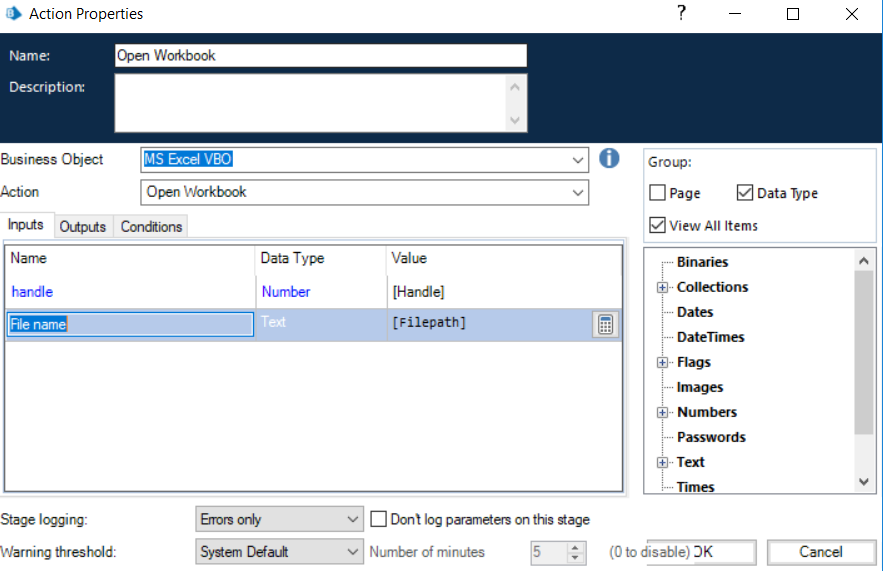Click the handle input name cell
The image size is (883, 571).
tap(130, 292)
